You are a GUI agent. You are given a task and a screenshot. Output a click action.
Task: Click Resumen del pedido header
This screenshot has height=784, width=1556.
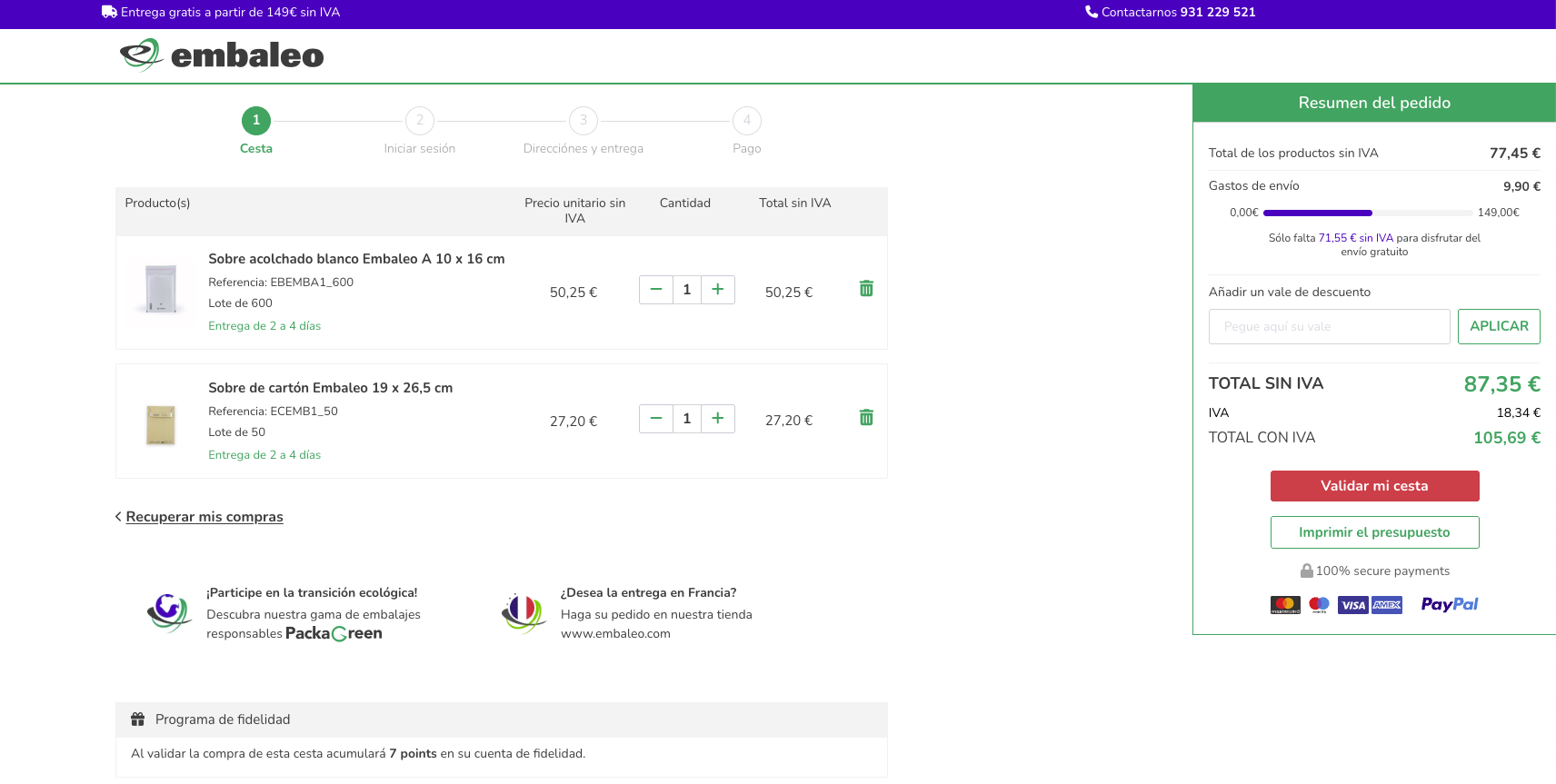1374,103
